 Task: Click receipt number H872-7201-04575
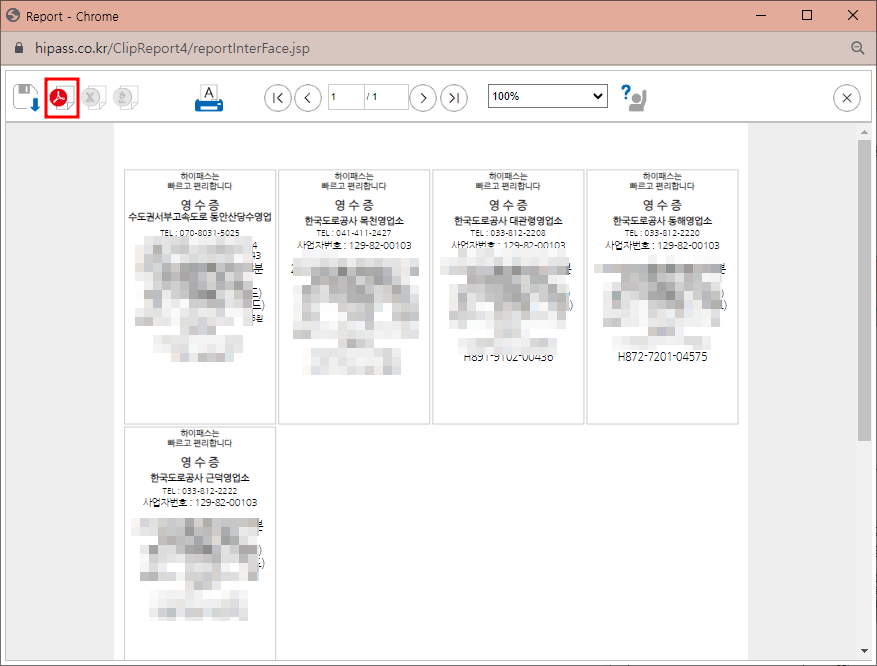pos(662,357)
